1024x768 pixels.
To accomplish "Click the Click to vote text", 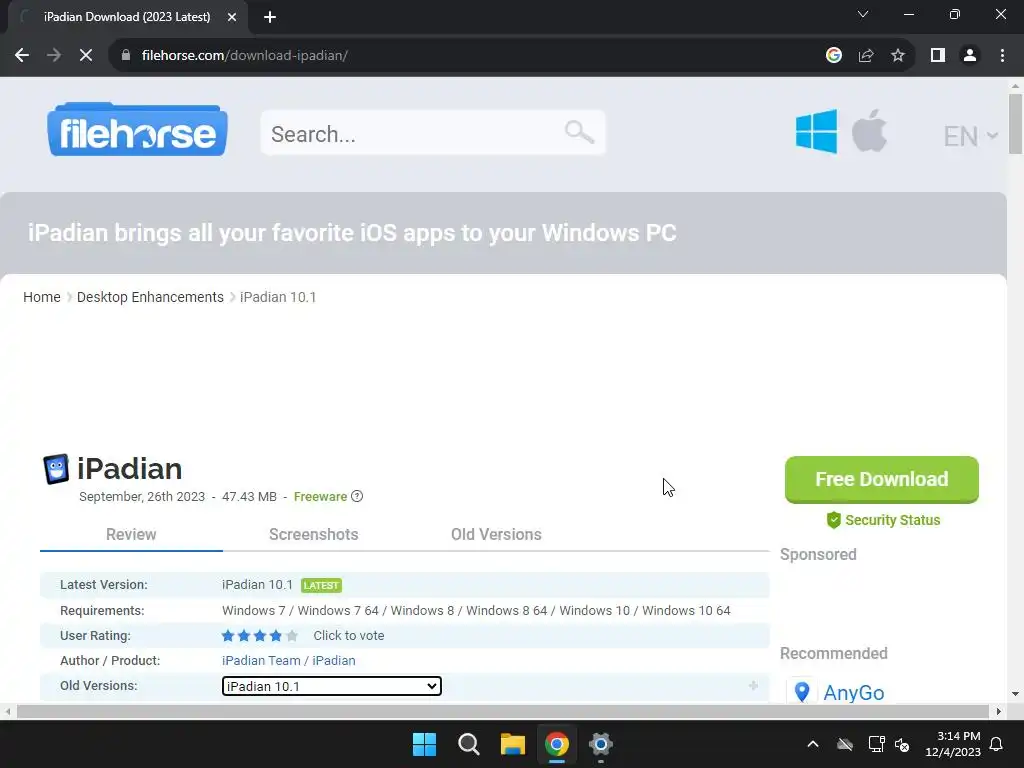I will point(349,635).
